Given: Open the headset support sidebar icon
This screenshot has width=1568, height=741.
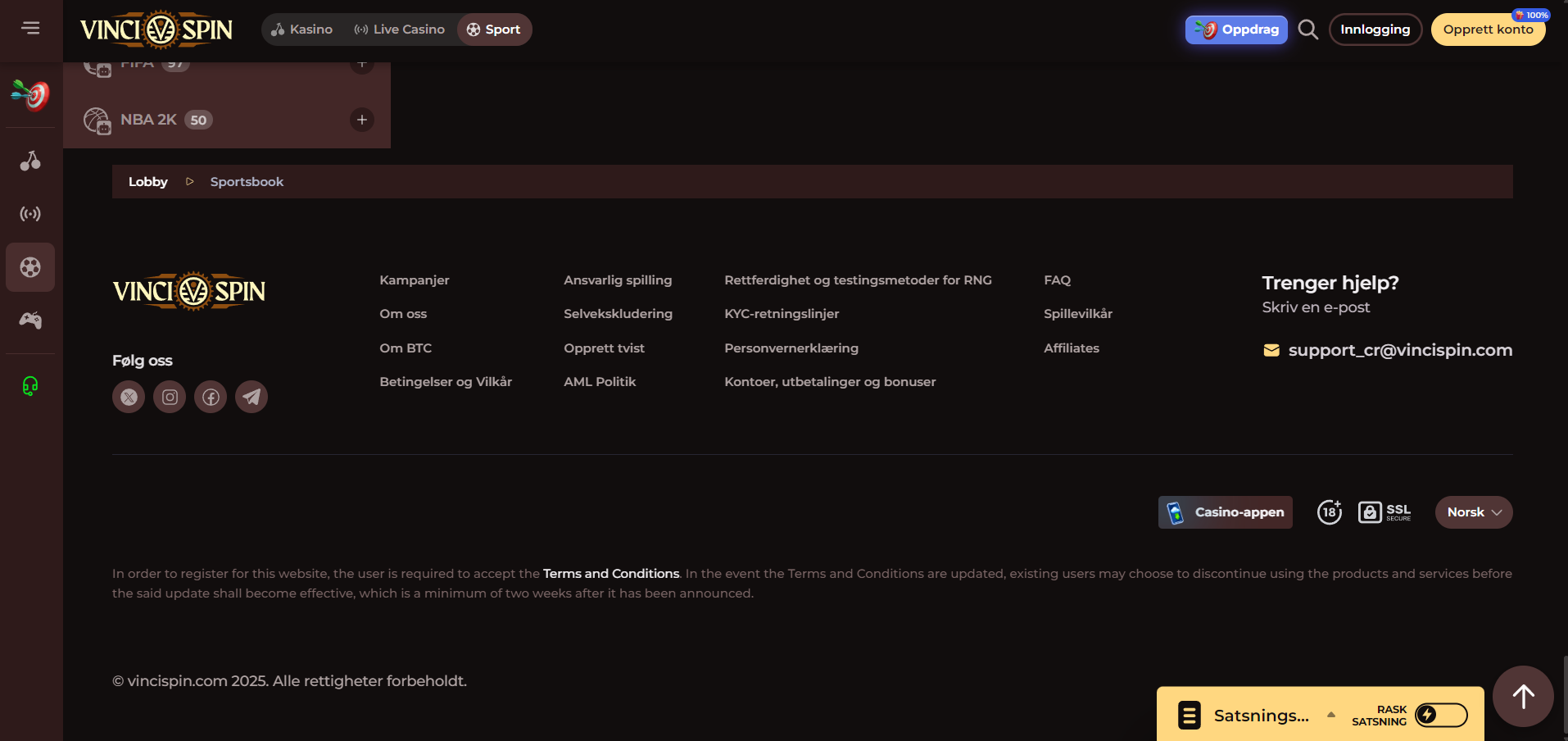Looking at the screenshot, I should (30, 386).
